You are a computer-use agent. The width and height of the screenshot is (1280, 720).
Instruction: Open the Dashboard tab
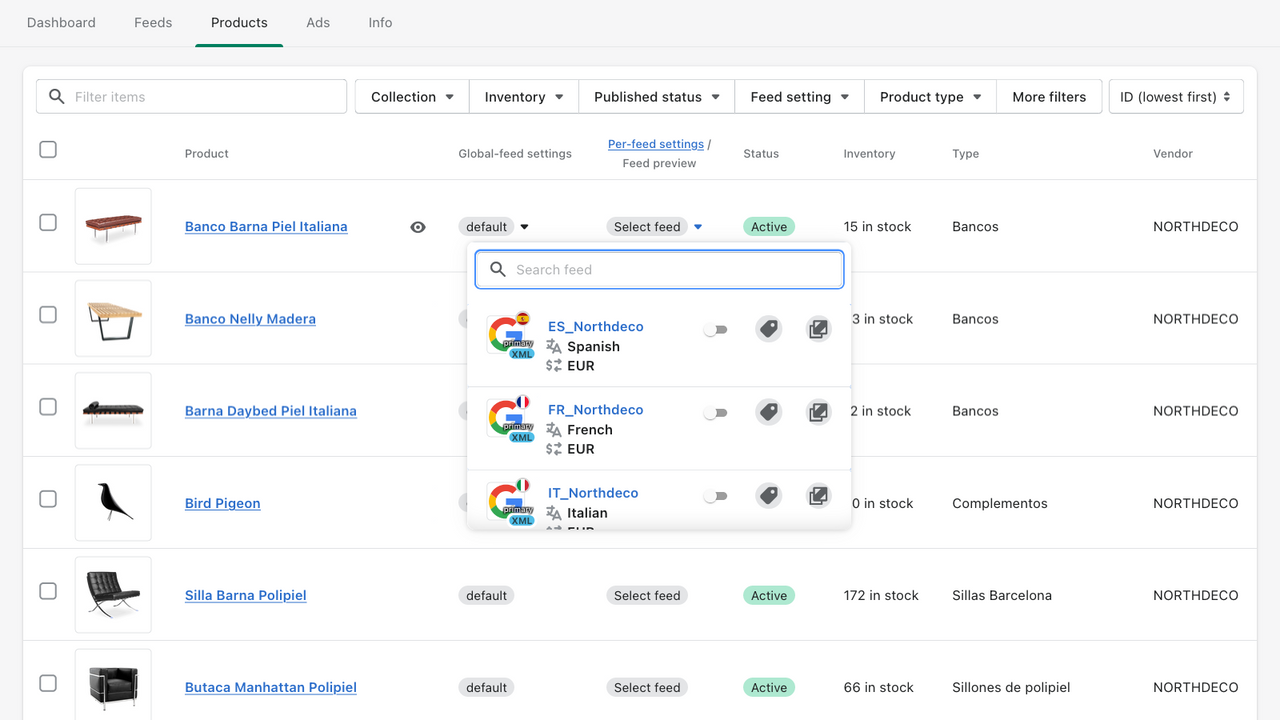pyautogui.click(x=61, y=22)
